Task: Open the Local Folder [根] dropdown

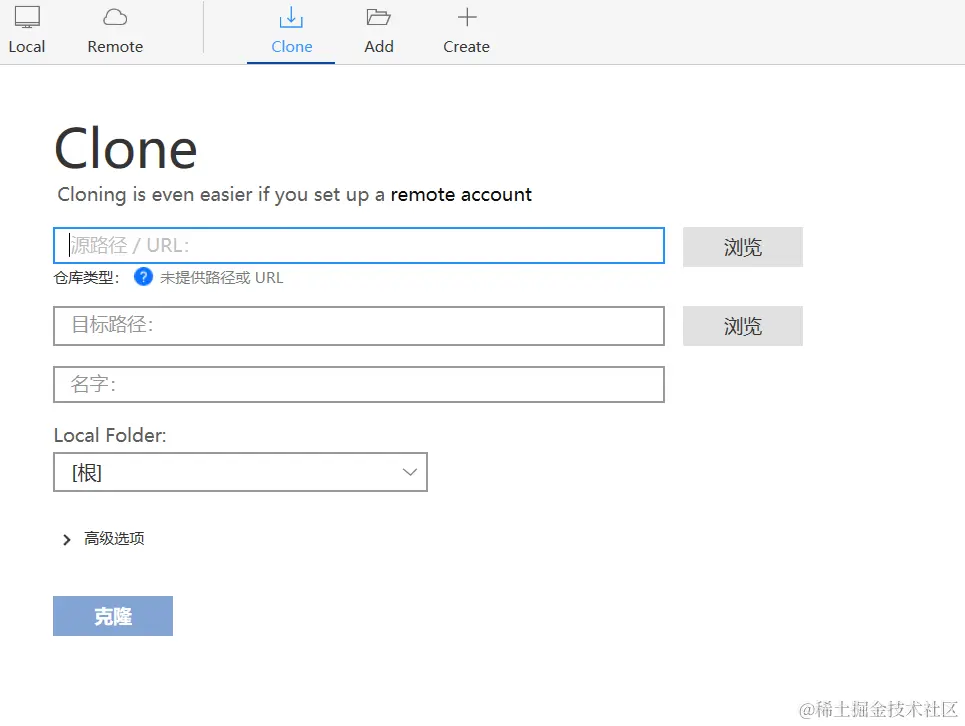Action: tap(240, 472)
